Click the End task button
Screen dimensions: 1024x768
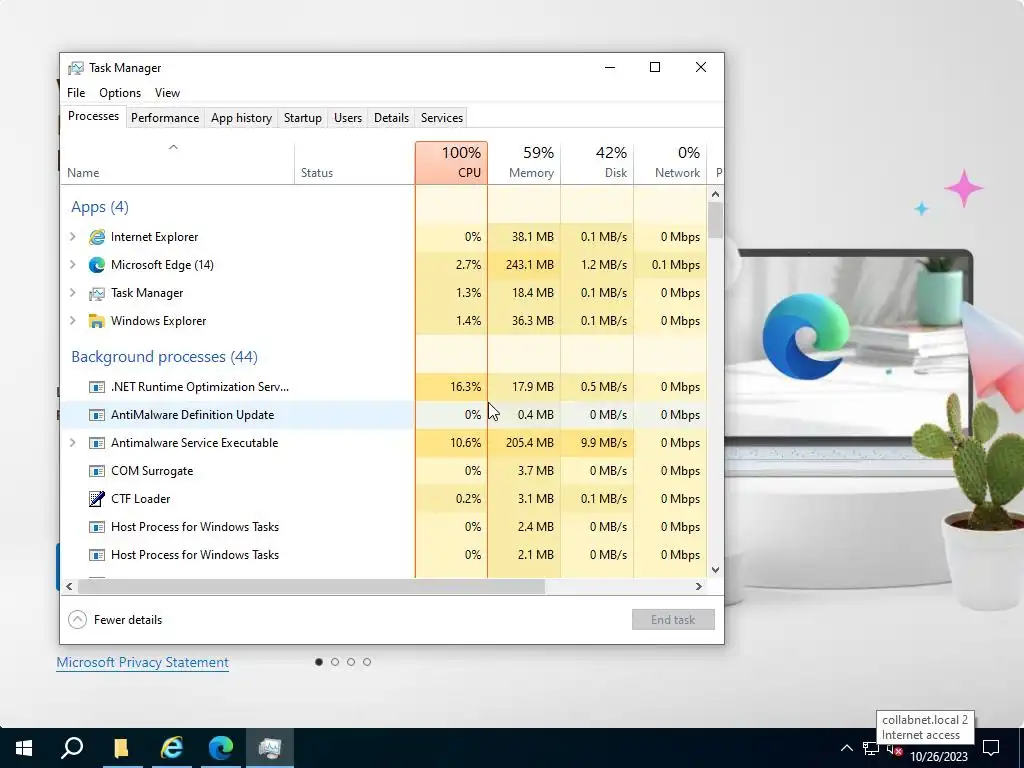click(x=673, y=620)
